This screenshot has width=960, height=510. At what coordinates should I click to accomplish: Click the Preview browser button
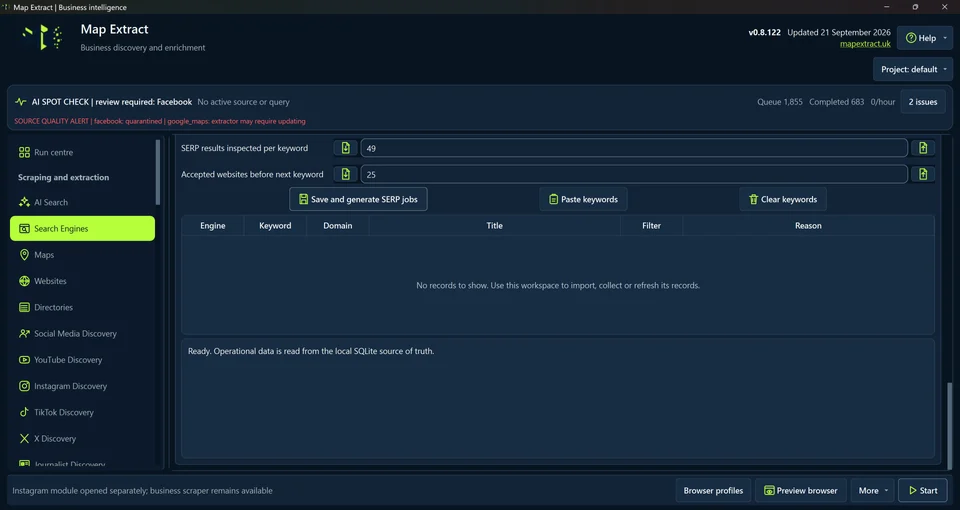coord(801,490)
